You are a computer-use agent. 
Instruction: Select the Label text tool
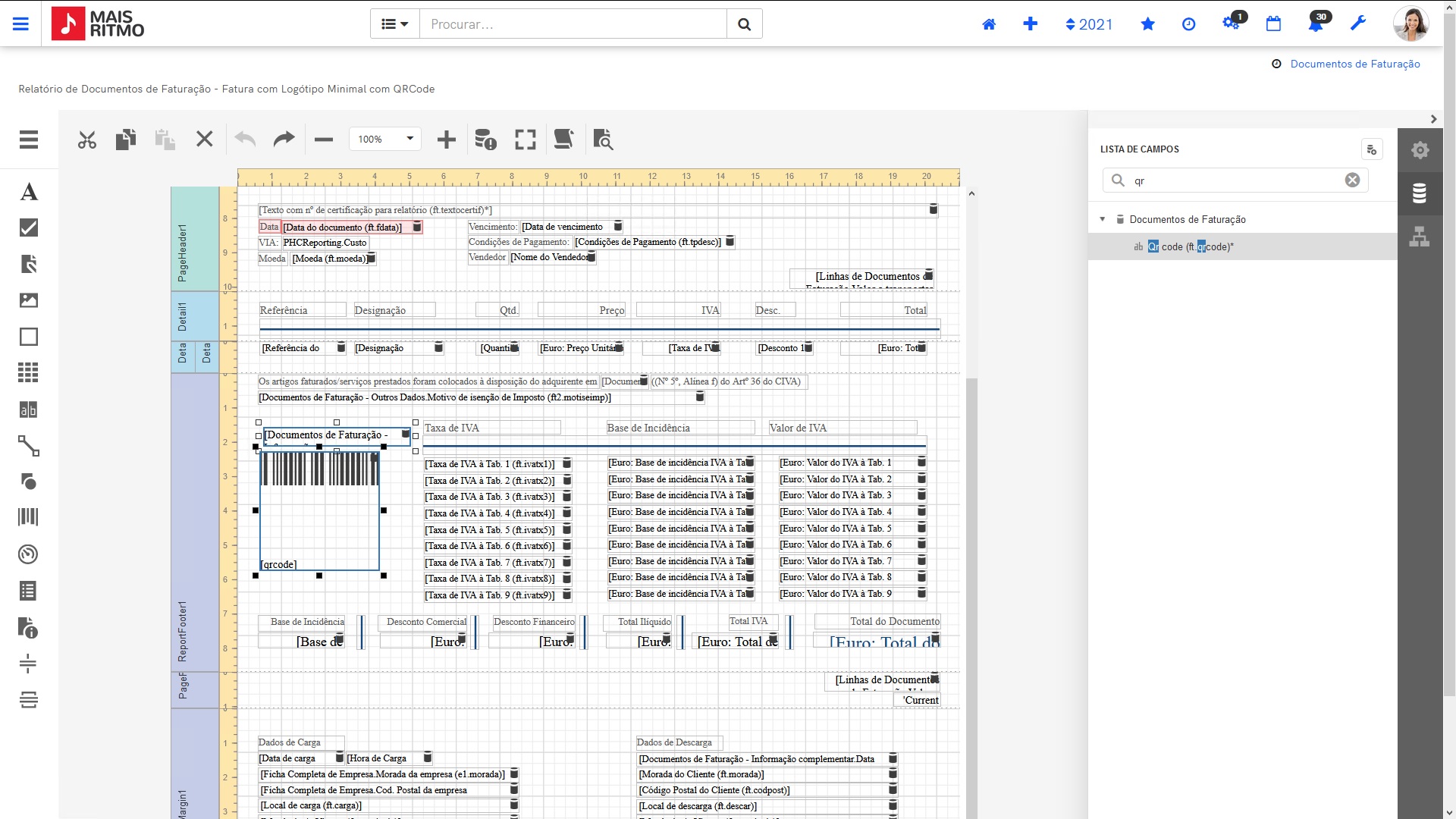pos(29,192)
